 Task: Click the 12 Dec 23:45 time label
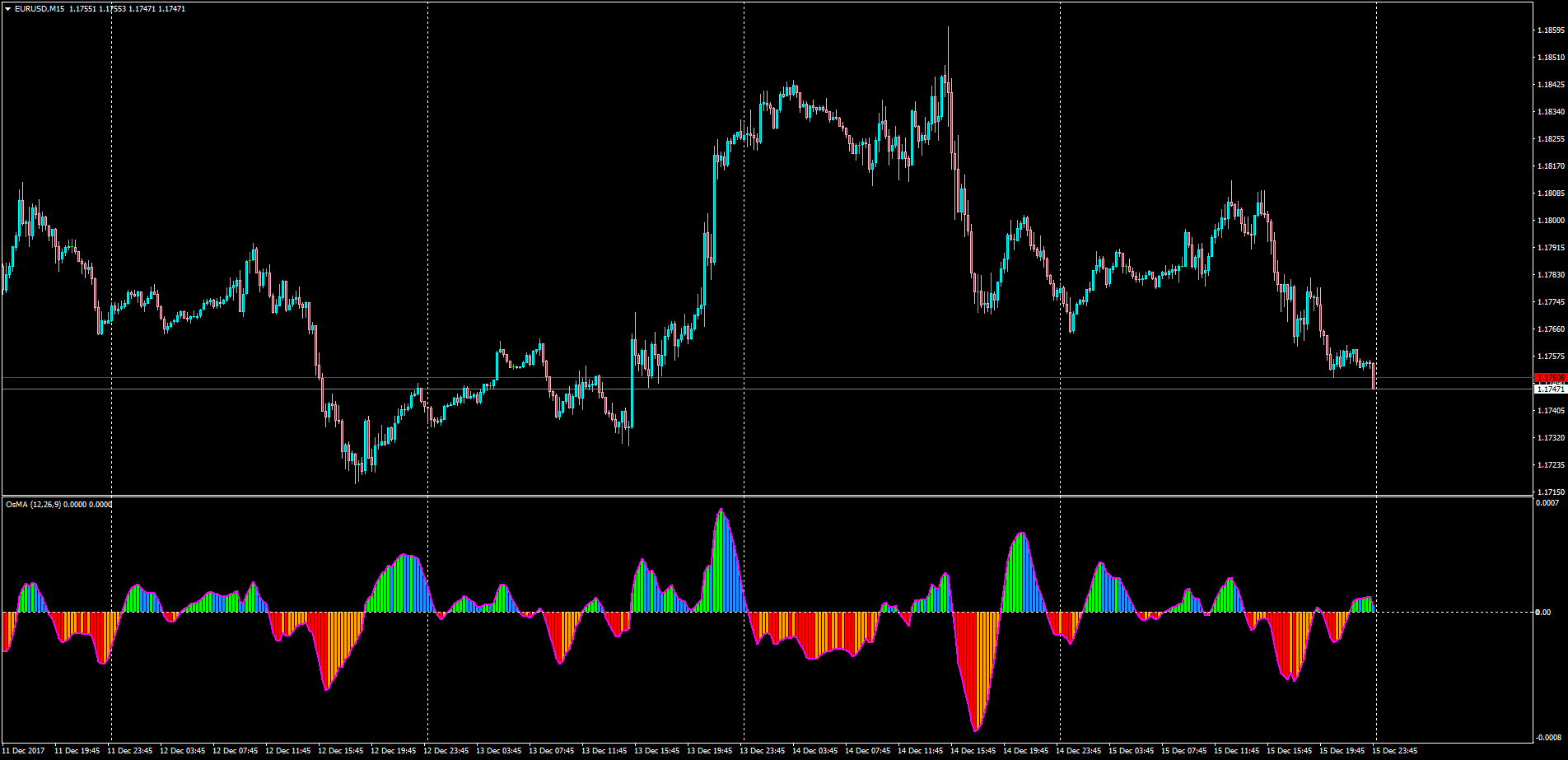(446, 751)
